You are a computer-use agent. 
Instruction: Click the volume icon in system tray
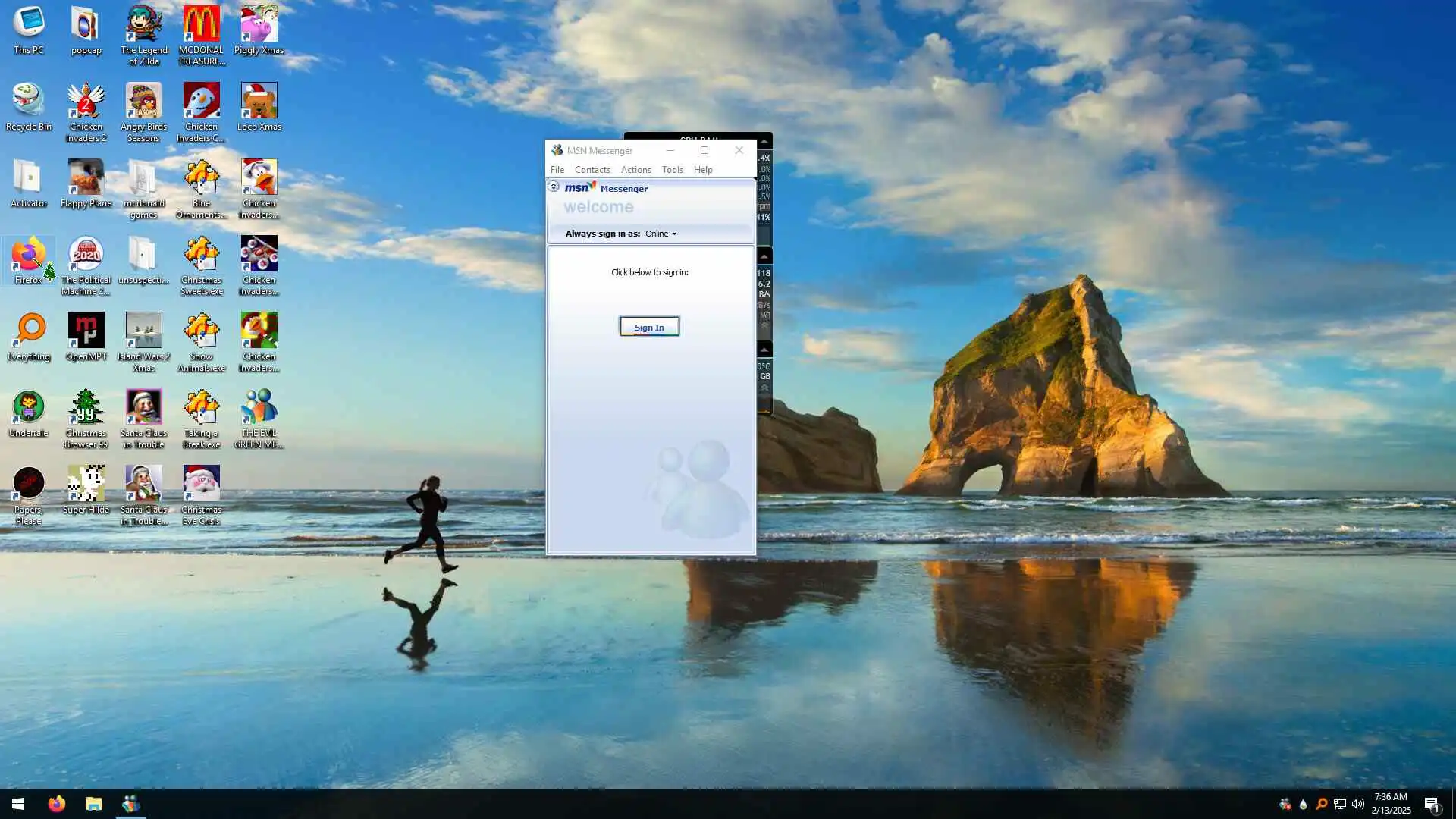click(x=1357, y=804)
